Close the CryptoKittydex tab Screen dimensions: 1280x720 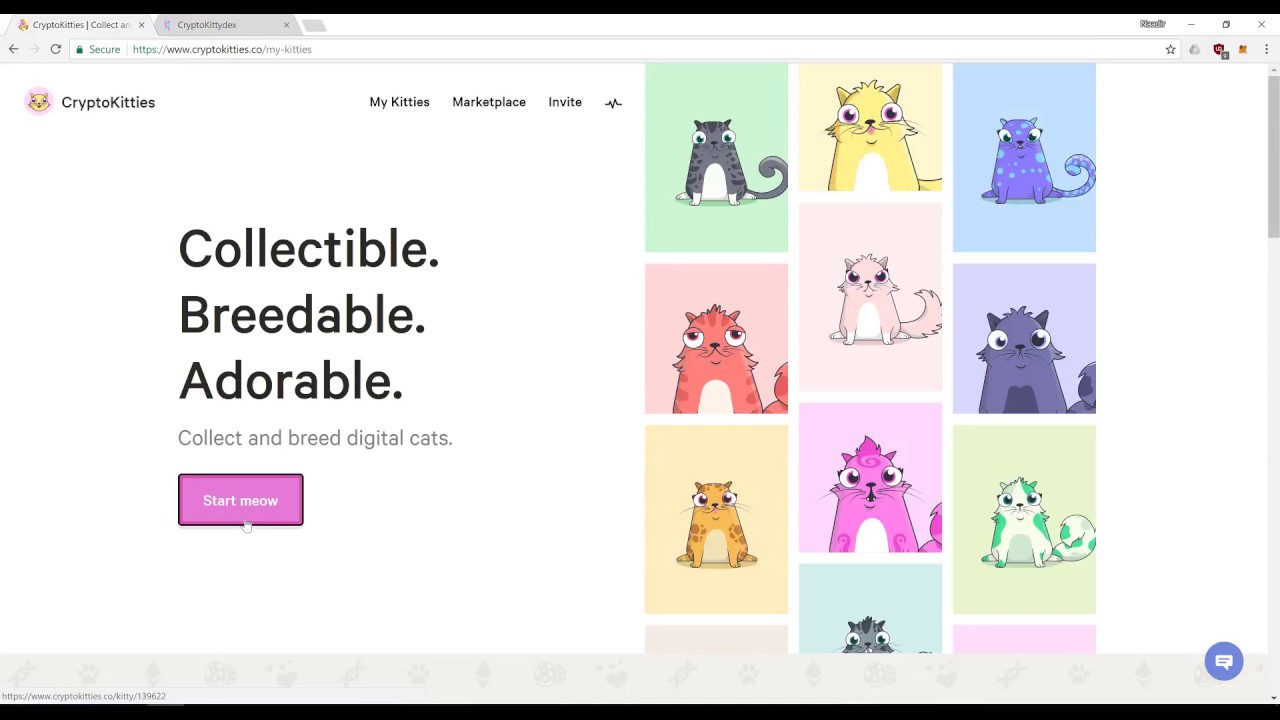[286, 25]
